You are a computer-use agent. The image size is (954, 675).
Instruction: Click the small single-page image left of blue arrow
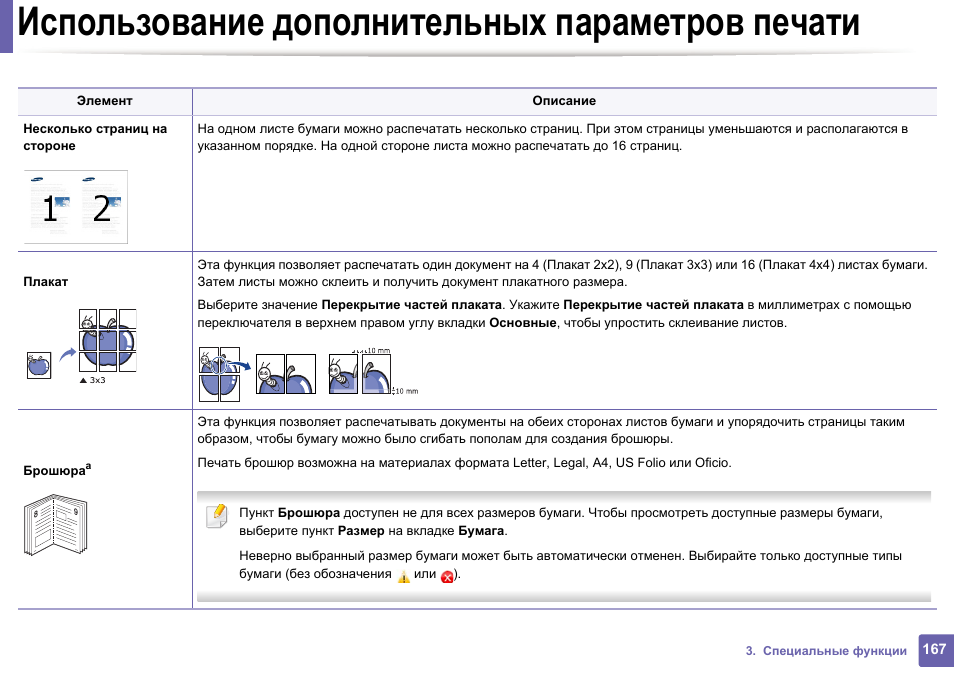tap(38, 365)
